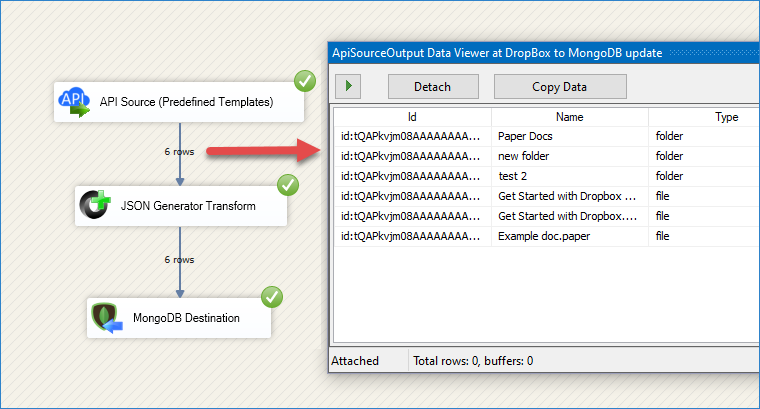Select the Paper Docs folder row
760x409 pixels.
pyautogui.click(x=547, y=136)
